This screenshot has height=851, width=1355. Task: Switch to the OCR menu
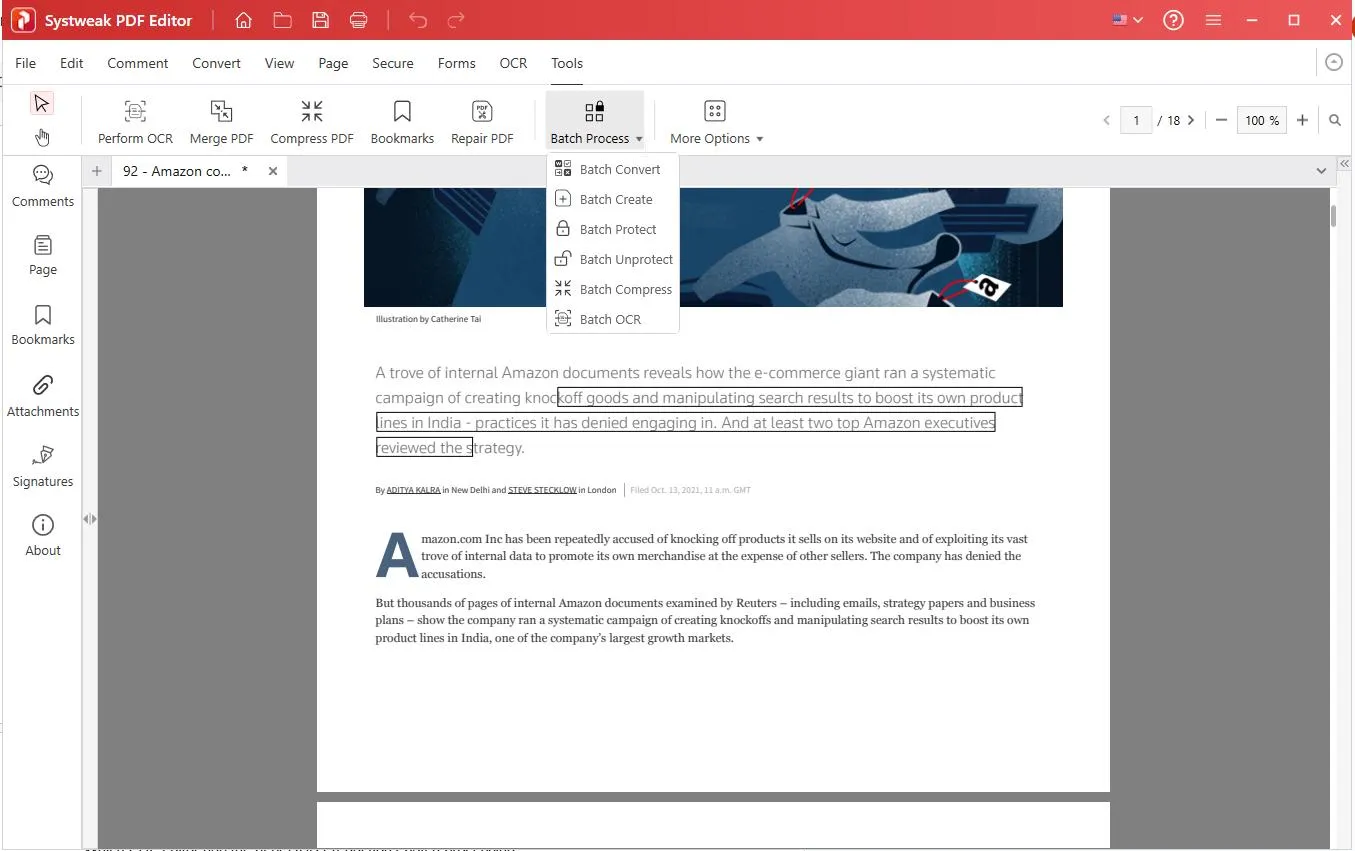click(x=513, y=63)
